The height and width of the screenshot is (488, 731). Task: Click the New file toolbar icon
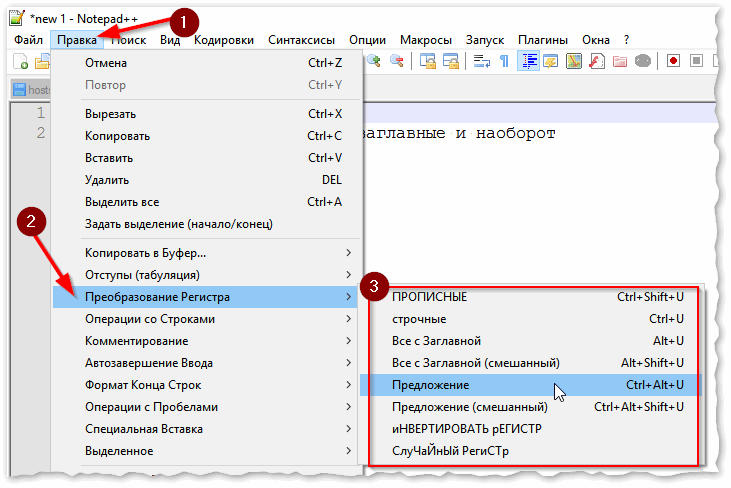click(21, 62)
